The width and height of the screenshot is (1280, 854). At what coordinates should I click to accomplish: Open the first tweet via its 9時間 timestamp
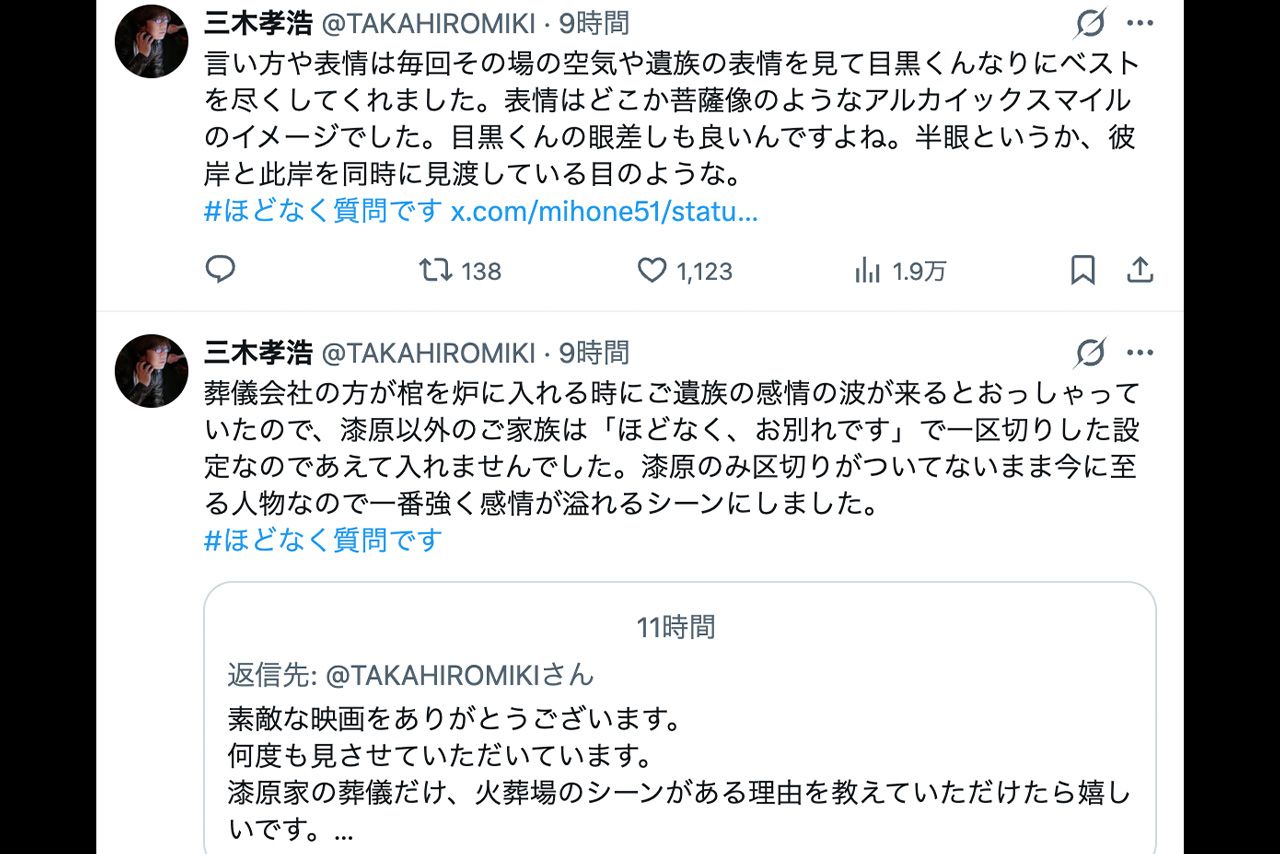(595, 22)
